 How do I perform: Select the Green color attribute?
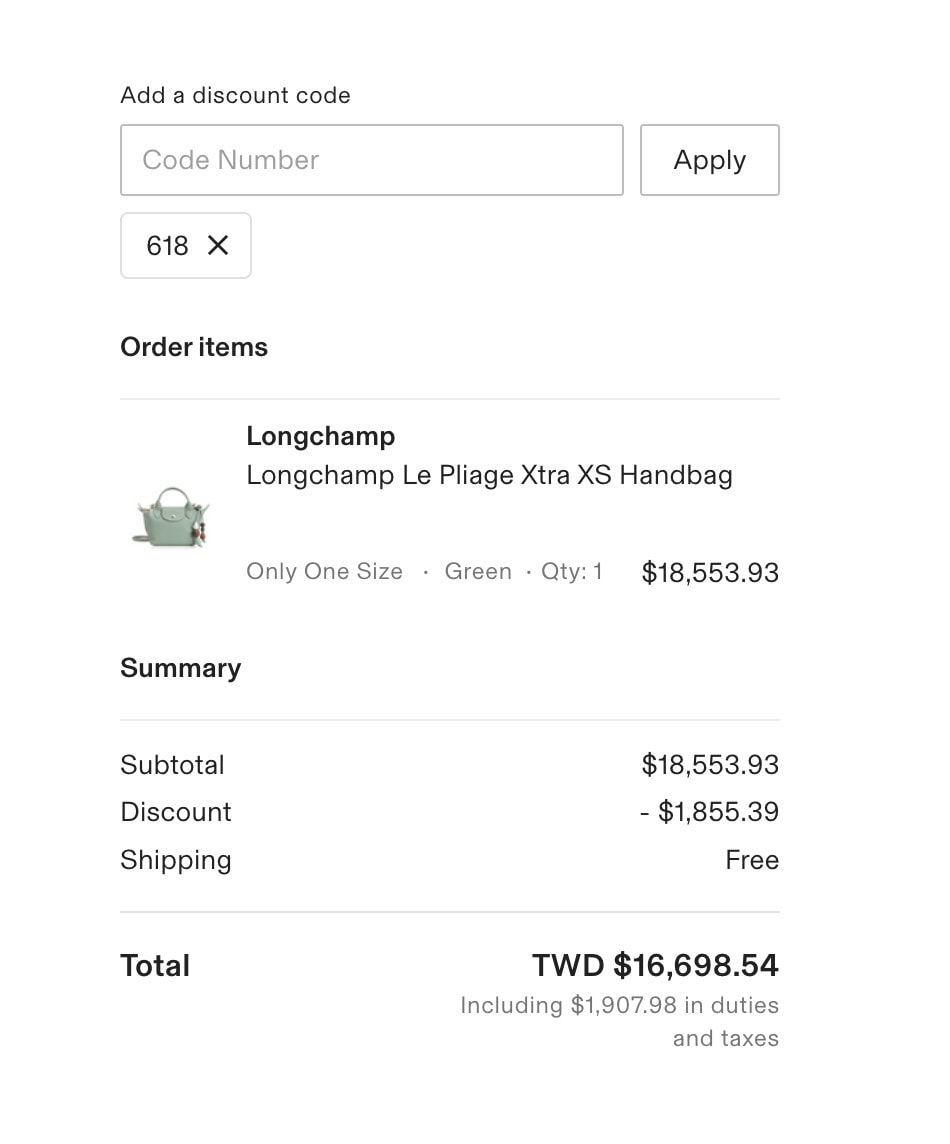pos(478,571)
